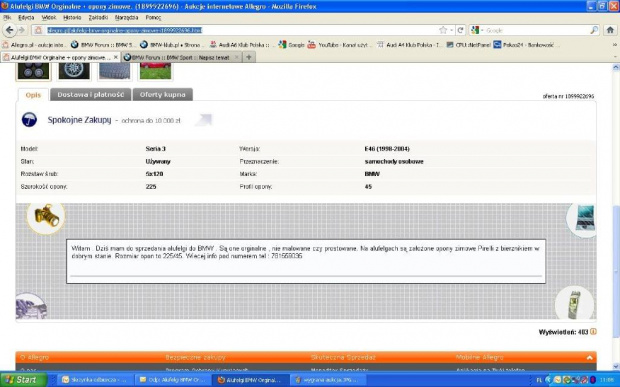The height and width of the screenshot is (387, 620).
Task: Expand the bookmarks toolbar overflow chevron
Action: click(615, 45)
